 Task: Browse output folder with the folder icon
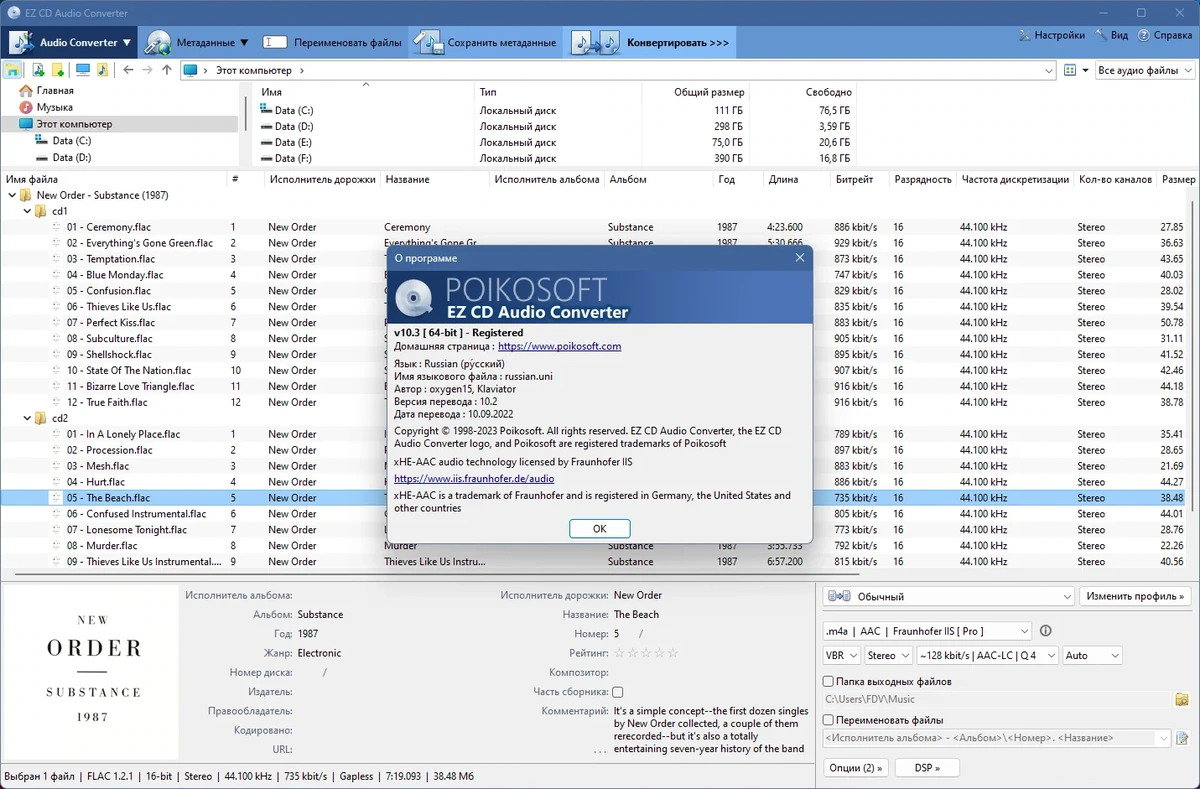[x=1182, y=699]
